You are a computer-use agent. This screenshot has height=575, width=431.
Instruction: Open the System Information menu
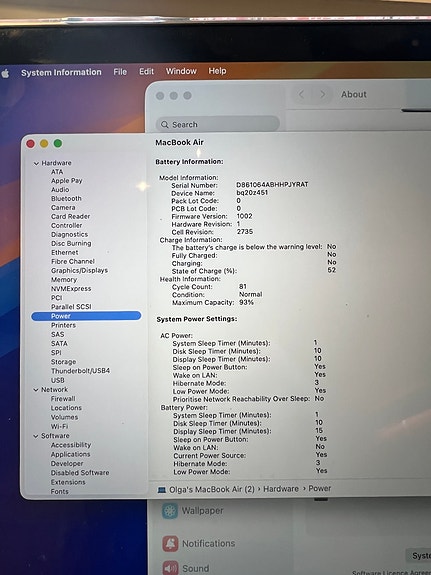[61, 72]
